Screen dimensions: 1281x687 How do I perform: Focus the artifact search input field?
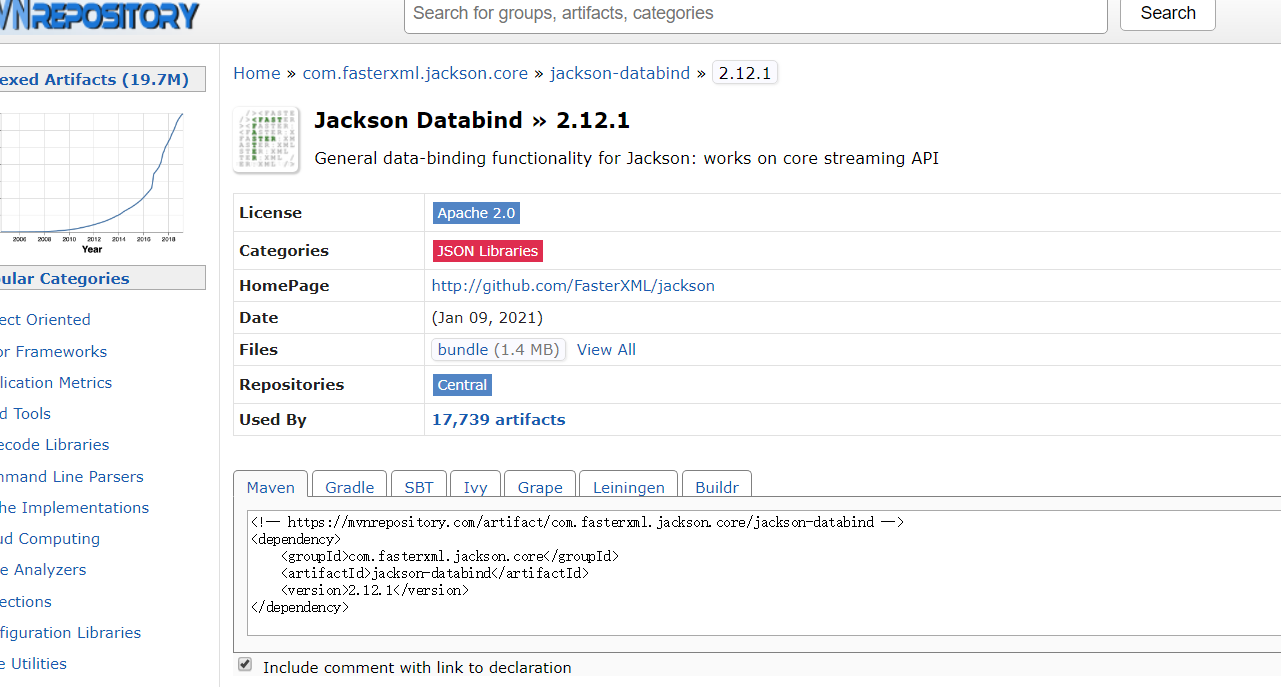[755, 14]
